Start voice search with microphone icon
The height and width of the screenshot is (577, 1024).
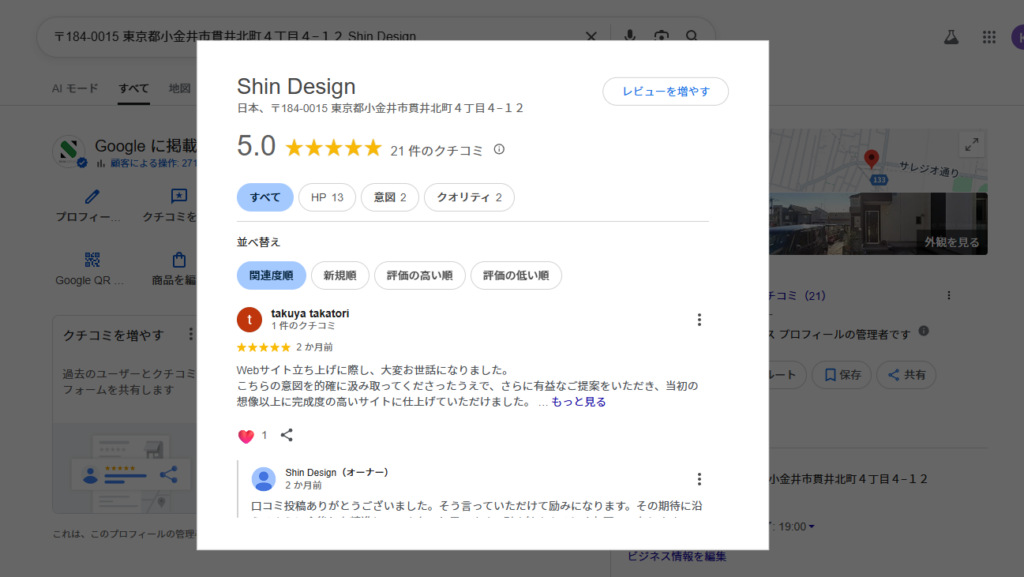tap(630, 37)
